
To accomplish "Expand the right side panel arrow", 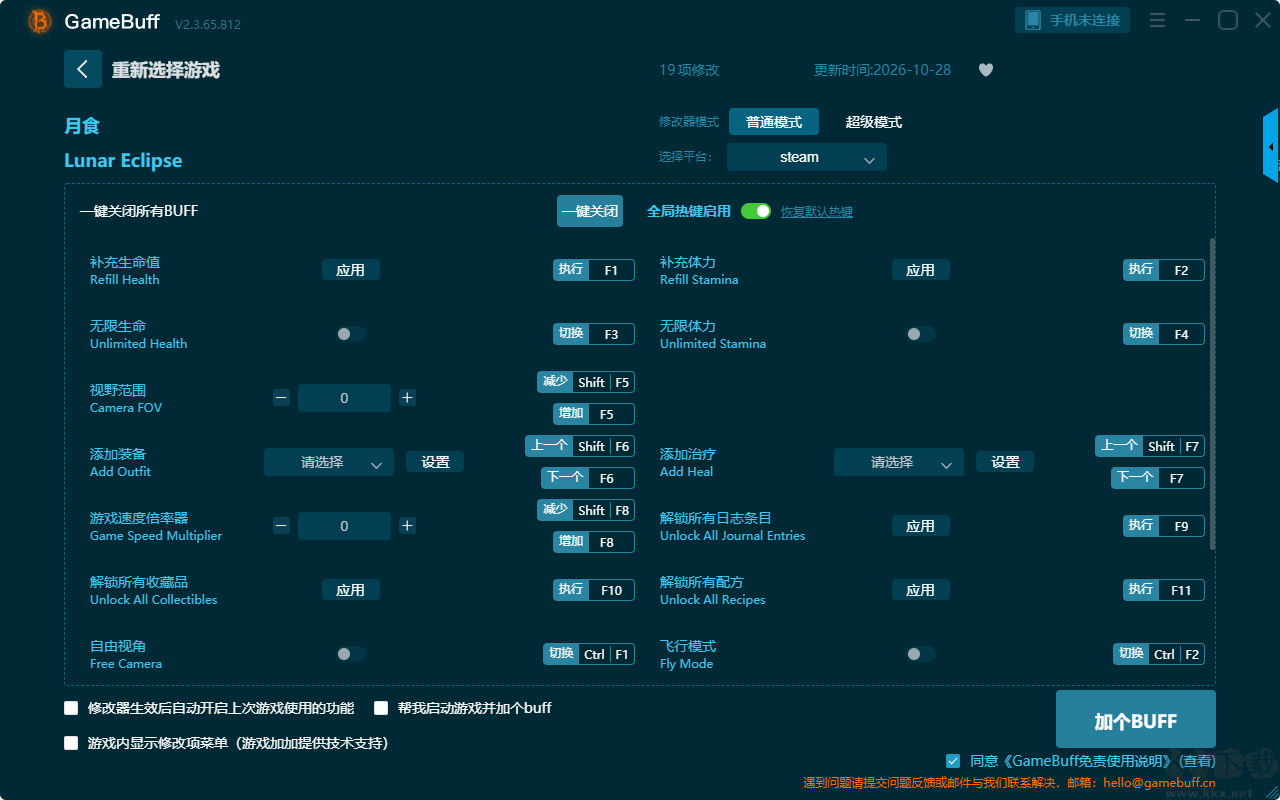I will coord(1271,146).
